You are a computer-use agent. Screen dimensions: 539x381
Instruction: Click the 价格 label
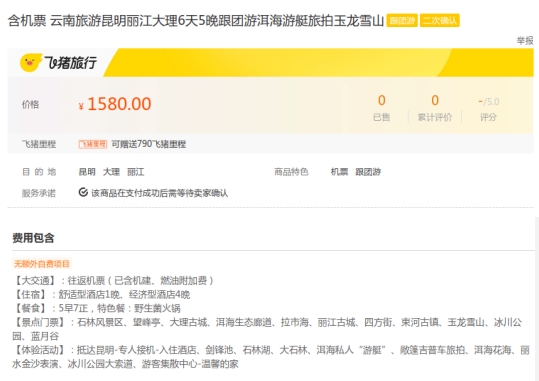(30, 105)
